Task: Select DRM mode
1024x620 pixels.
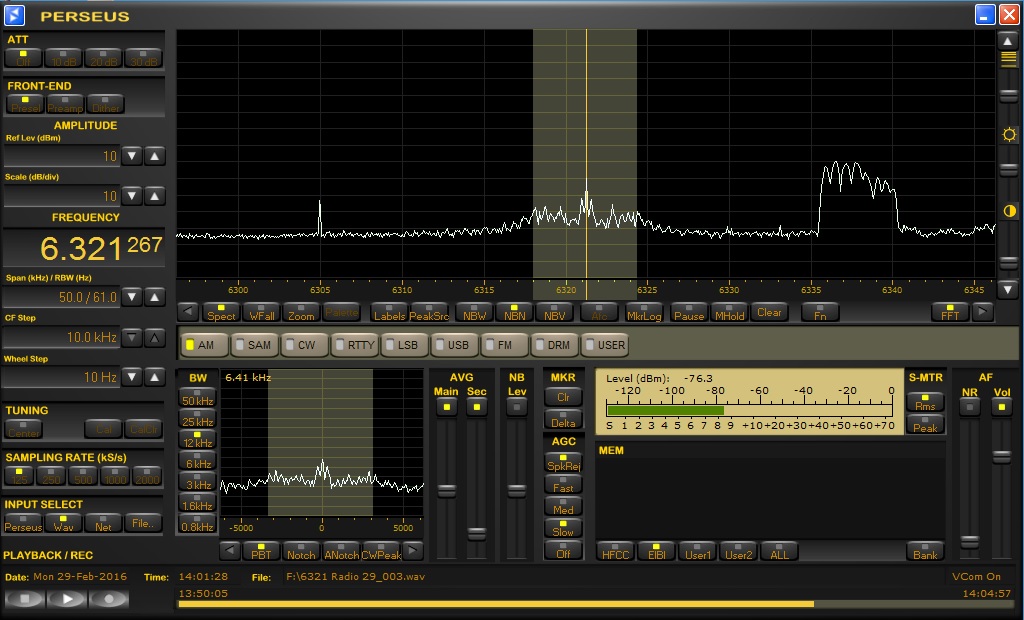Action: pyautogui.click(x=554, y=345)
